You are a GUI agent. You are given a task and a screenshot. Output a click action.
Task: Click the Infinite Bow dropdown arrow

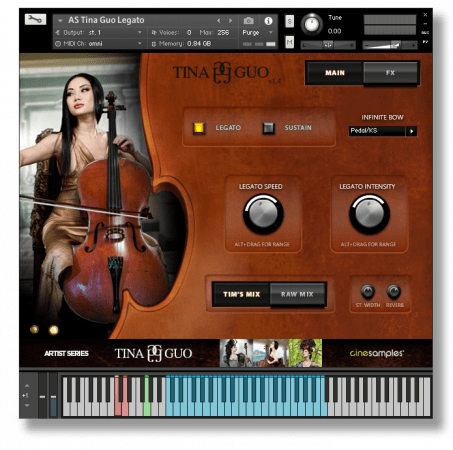411,131
